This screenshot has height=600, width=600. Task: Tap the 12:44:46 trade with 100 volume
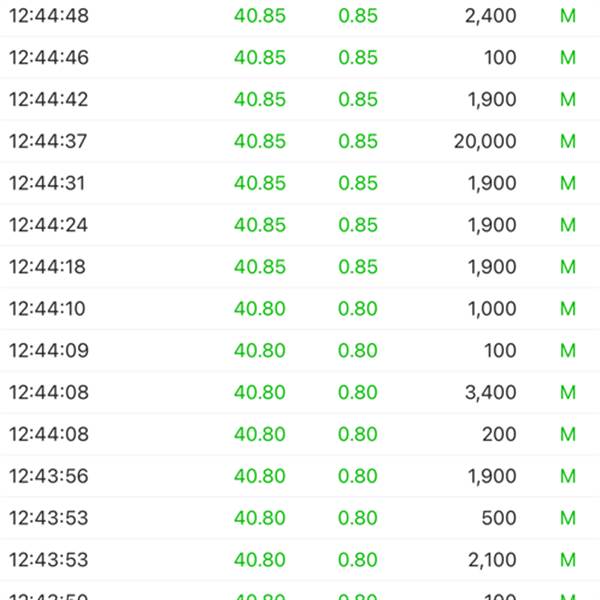[300, 57]
